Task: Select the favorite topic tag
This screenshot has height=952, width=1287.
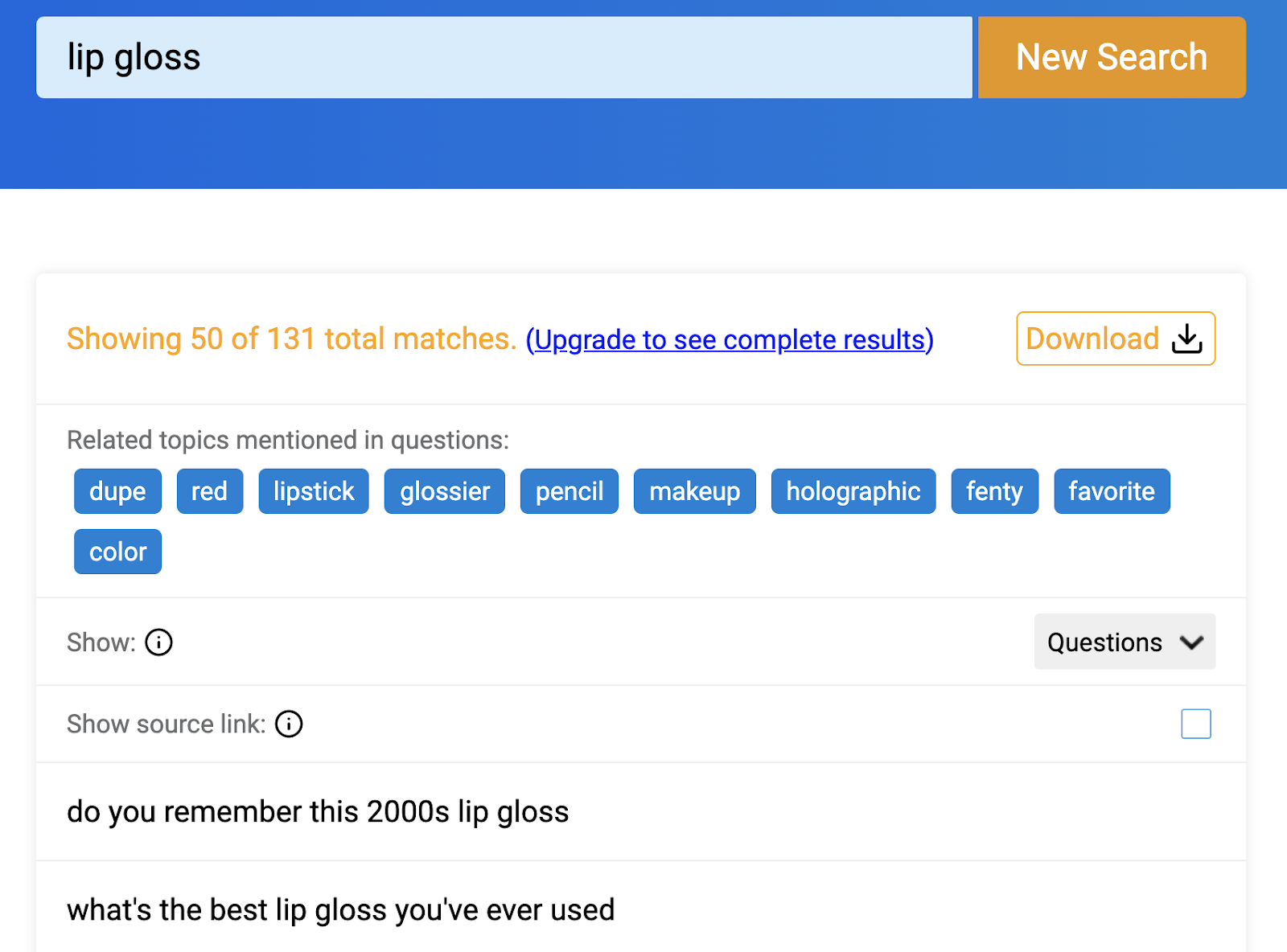Action: pos(1112,490)
